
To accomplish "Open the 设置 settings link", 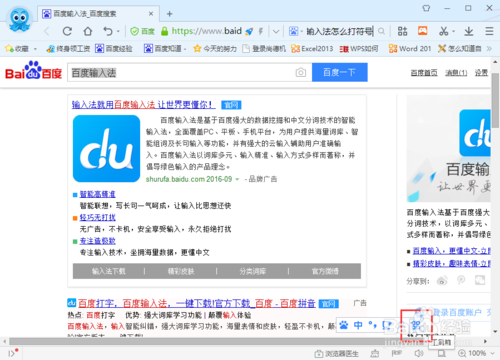I will (x=481, y=73).
